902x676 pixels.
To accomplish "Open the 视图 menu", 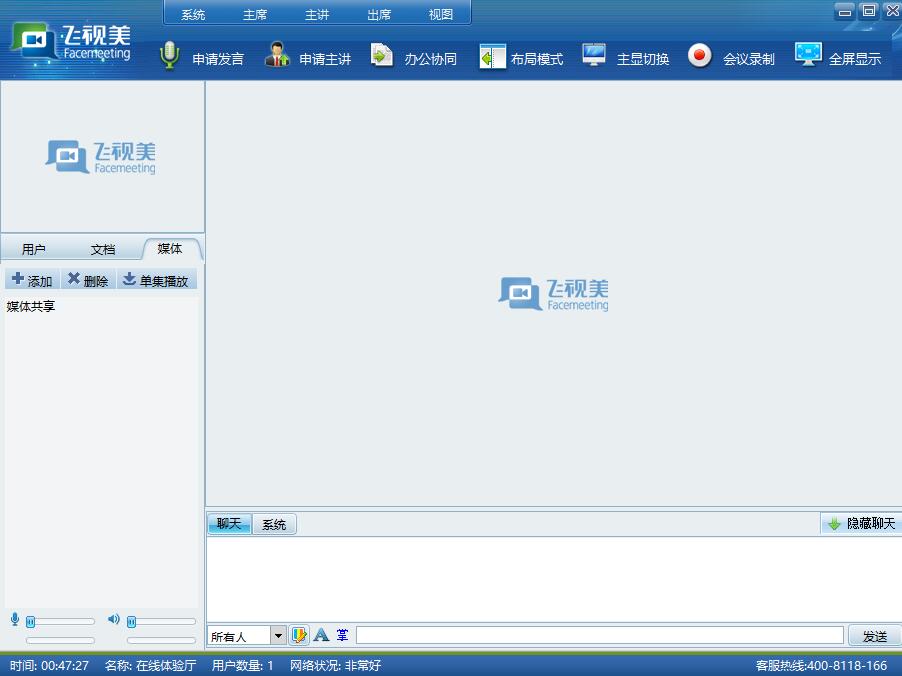I will (x=440, y=14).
